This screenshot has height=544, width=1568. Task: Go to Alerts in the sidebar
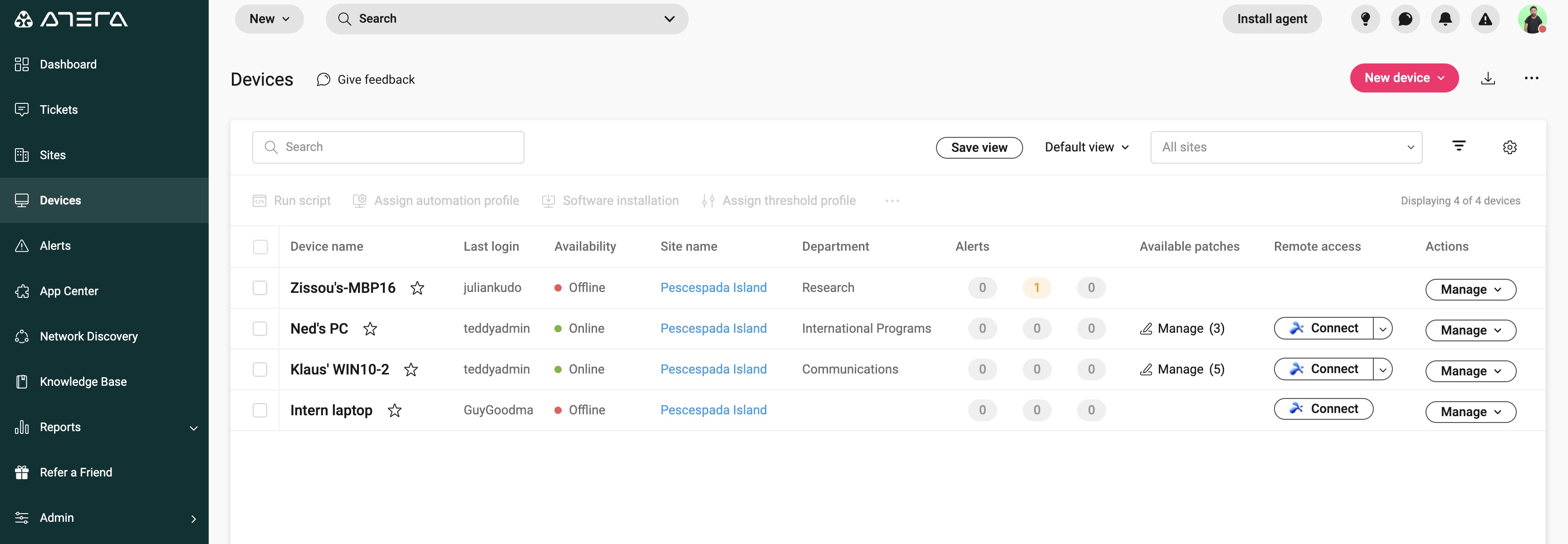[x=55, y=246]
